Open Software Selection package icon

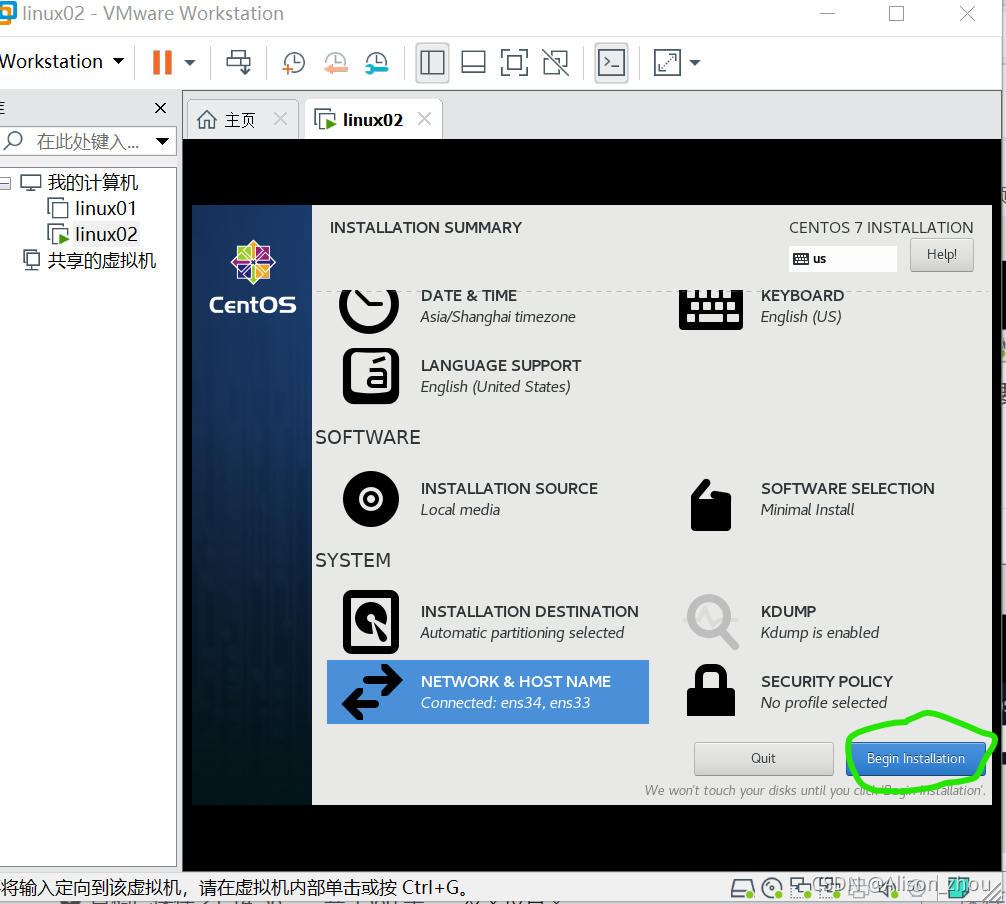(x=711, y=505)
